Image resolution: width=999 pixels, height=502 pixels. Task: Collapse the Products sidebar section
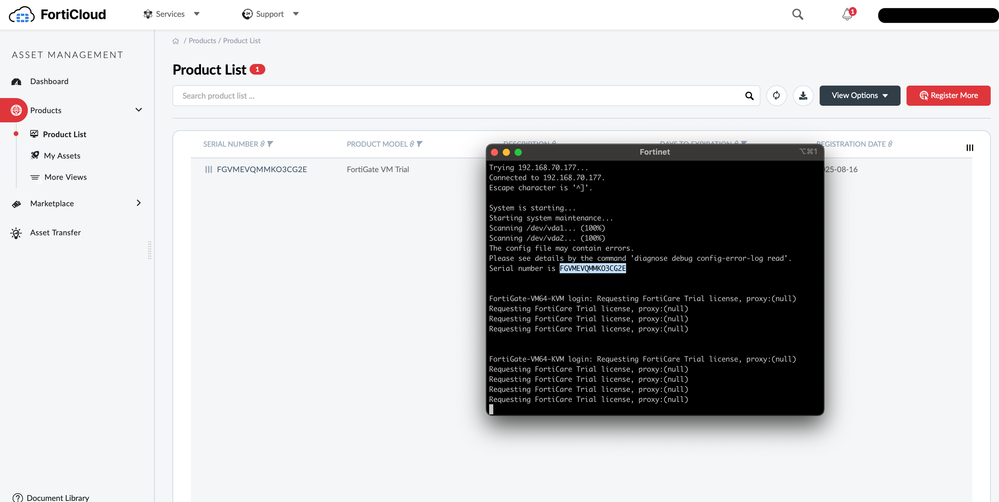[x=138, y=110]
